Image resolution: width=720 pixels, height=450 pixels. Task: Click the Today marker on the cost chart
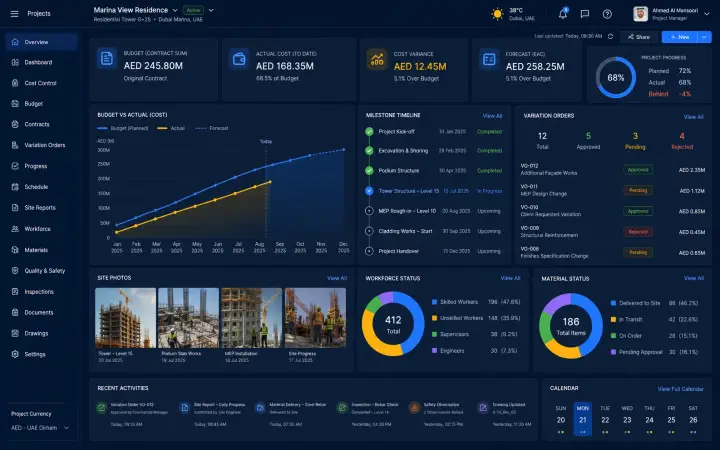[266, 141]
